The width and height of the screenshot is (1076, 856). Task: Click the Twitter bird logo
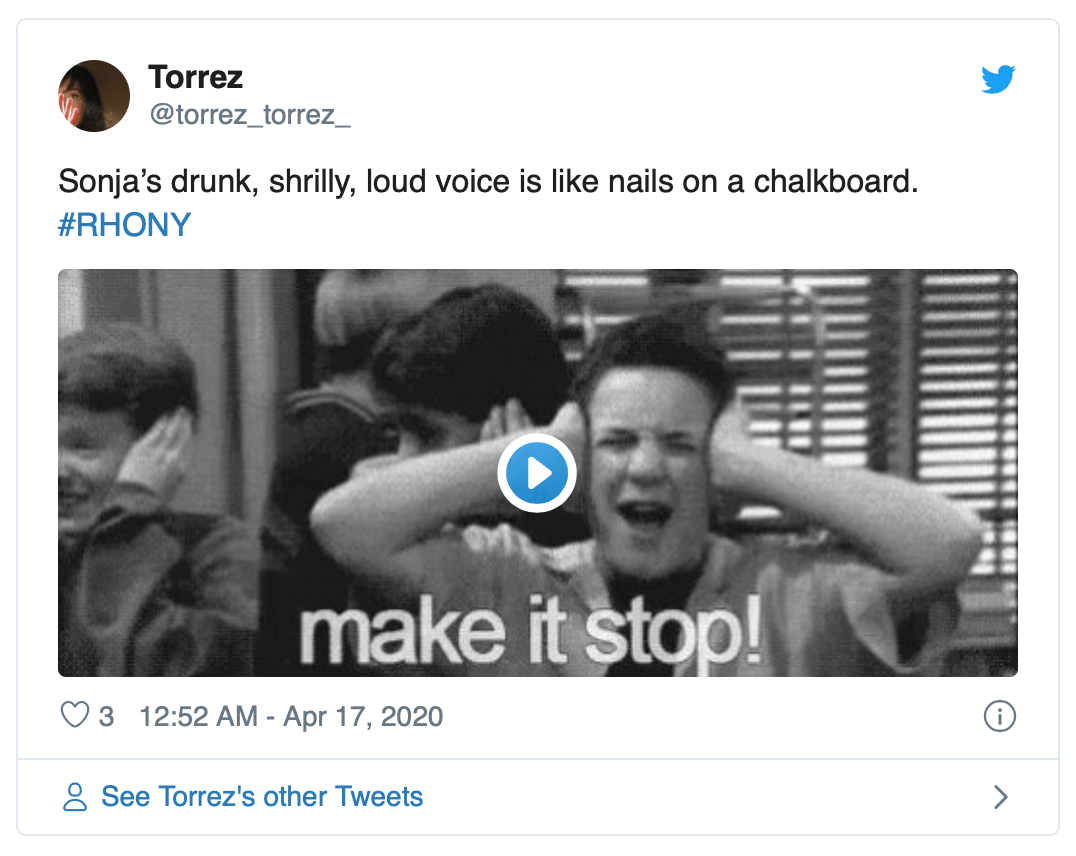pyautogui.click(x=998, y=79)
